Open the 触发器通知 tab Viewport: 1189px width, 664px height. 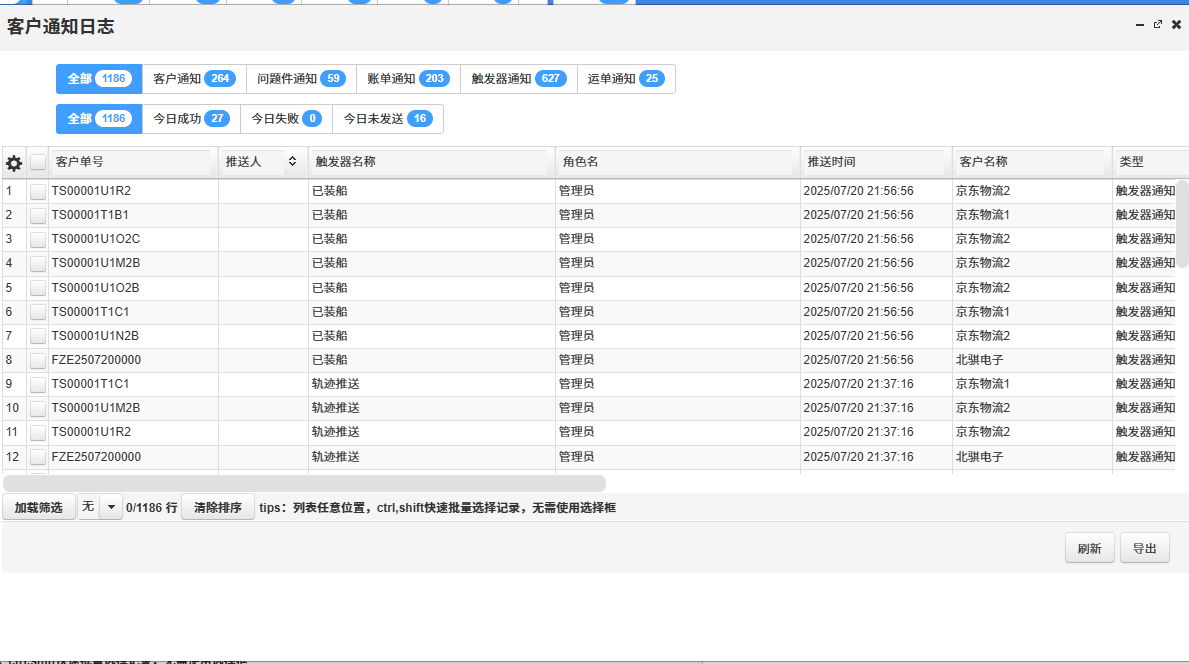point(518,79)
